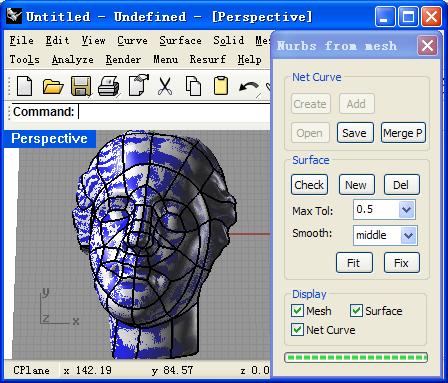Open the Help menu
Viewport: 448px width, 383px height.
click(249, 59)
